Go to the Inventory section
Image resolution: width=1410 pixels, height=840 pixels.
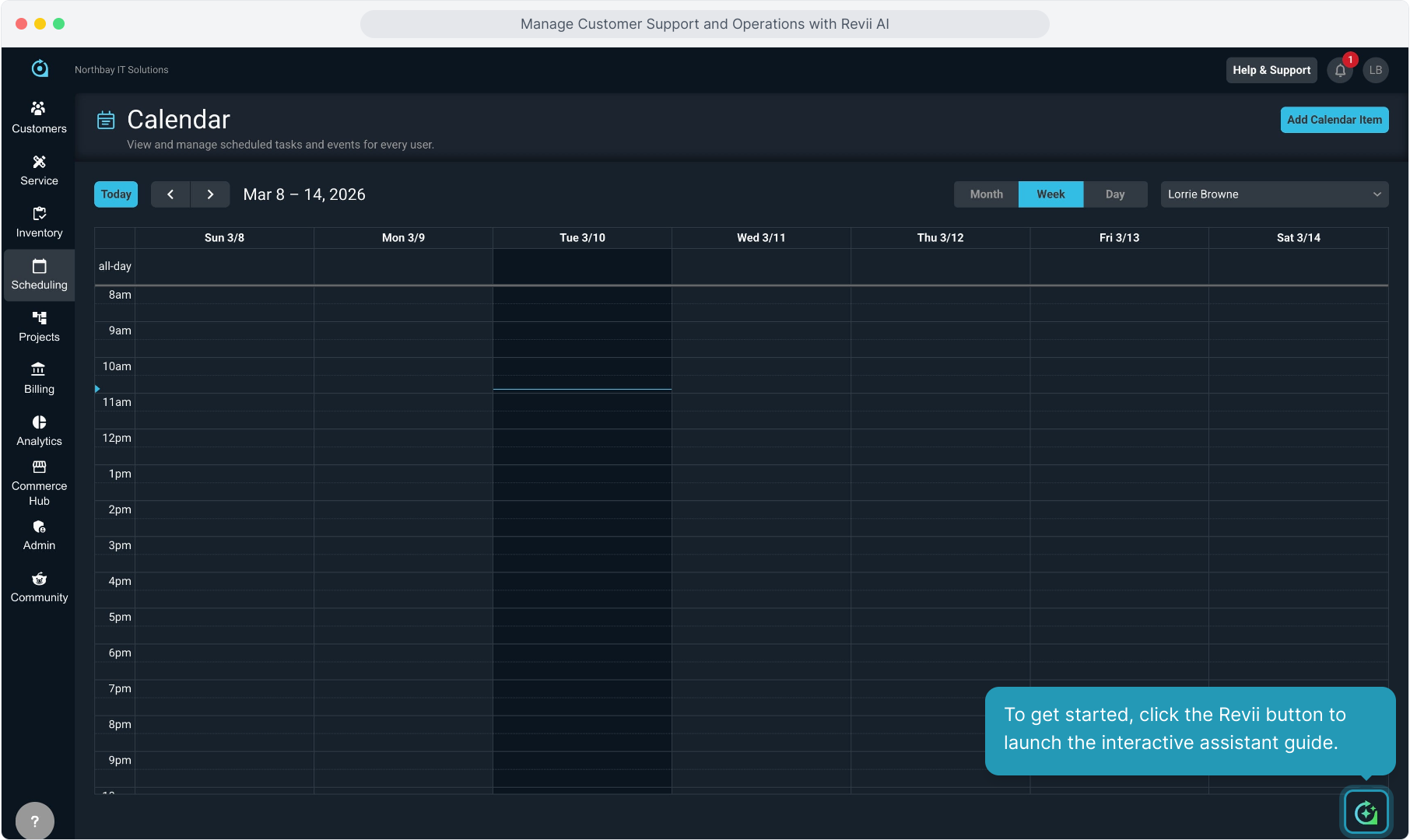pyautogui.click(x=39, y=222)
